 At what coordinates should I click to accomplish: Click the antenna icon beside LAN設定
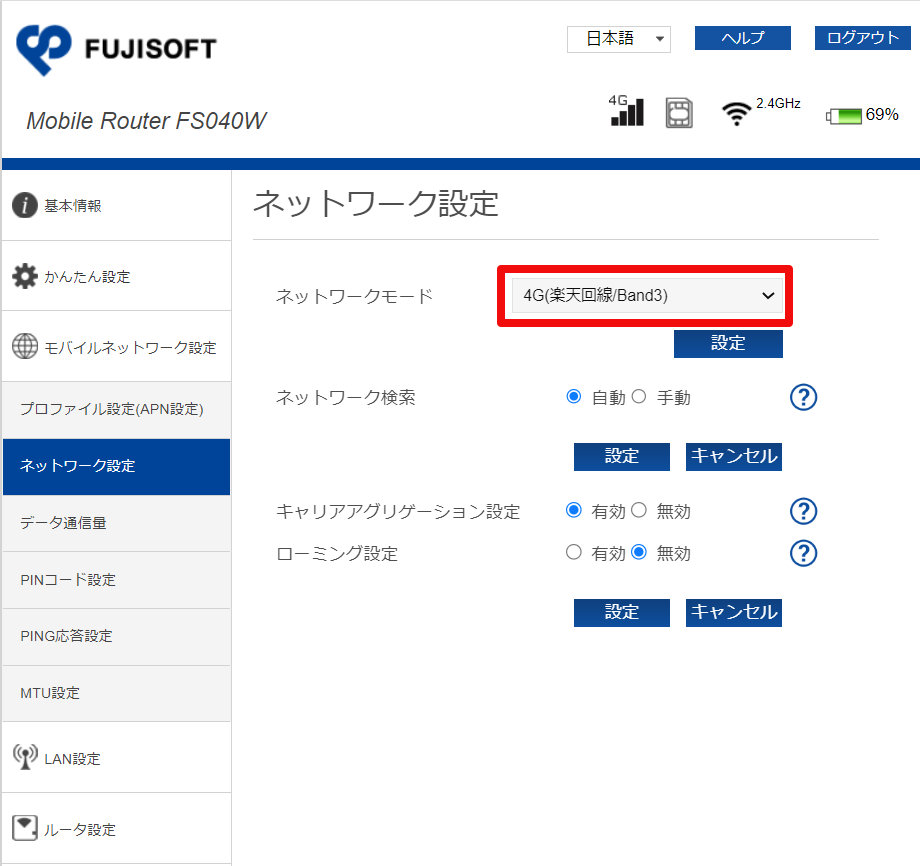click(x=25, y=757)
